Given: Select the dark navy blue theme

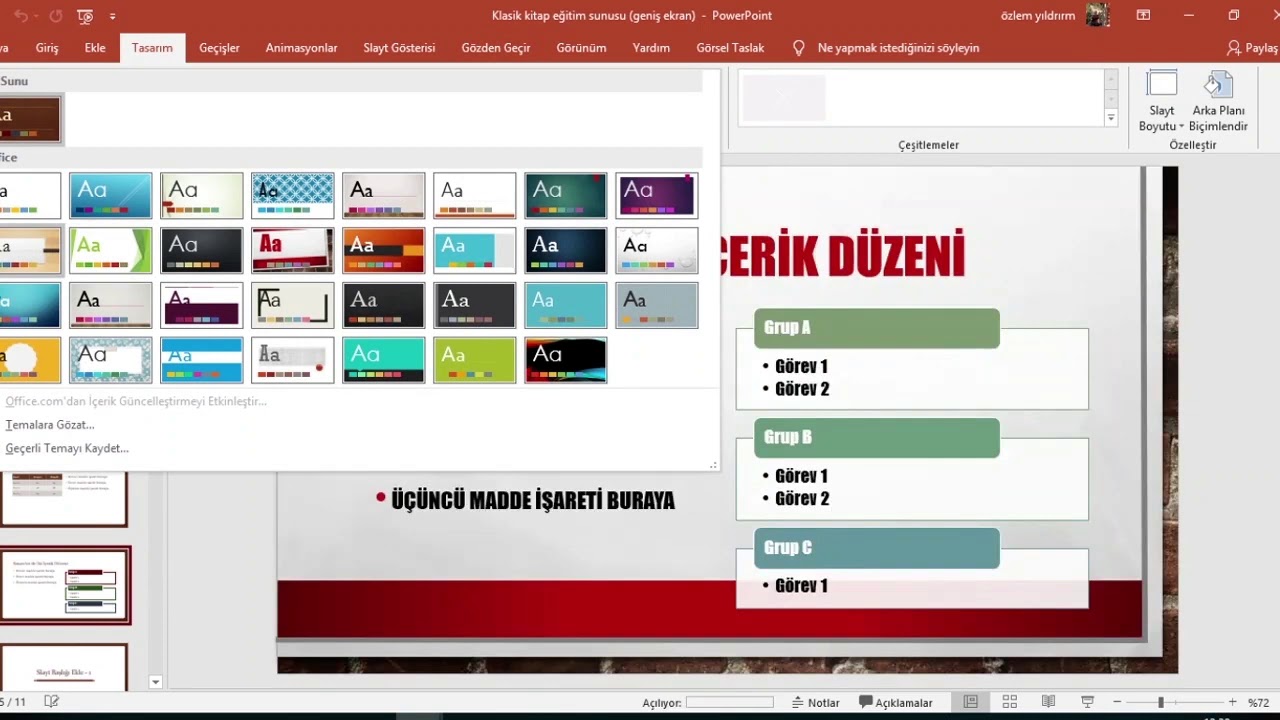Looking at the screenshot, I should click(566, 251).
